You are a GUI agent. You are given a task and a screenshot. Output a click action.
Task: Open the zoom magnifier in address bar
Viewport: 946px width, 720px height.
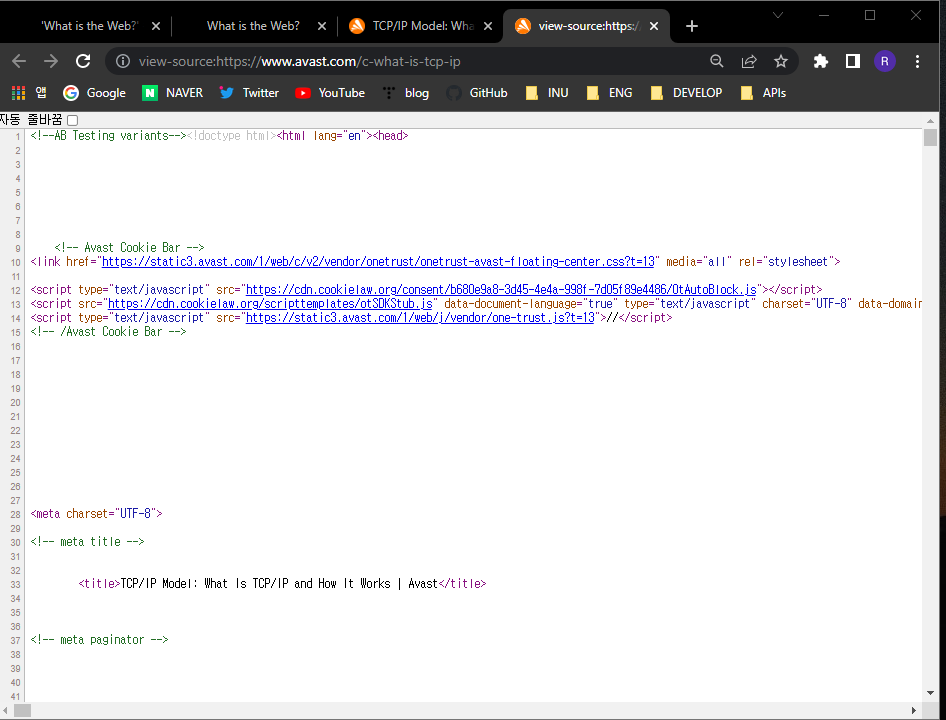point(717,61)
